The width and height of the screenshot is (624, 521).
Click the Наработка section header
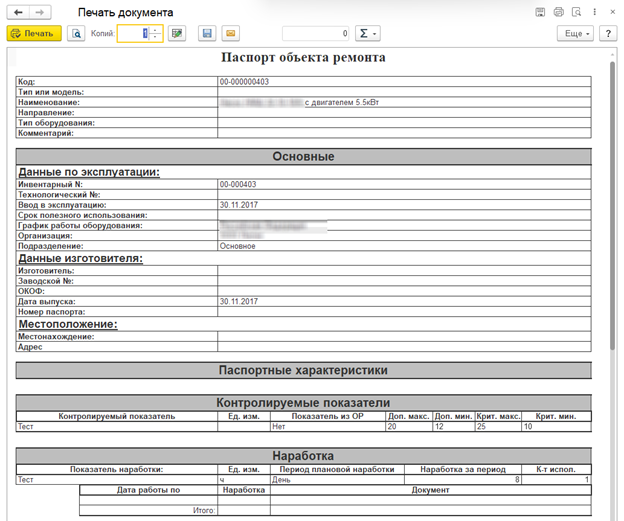303,456
